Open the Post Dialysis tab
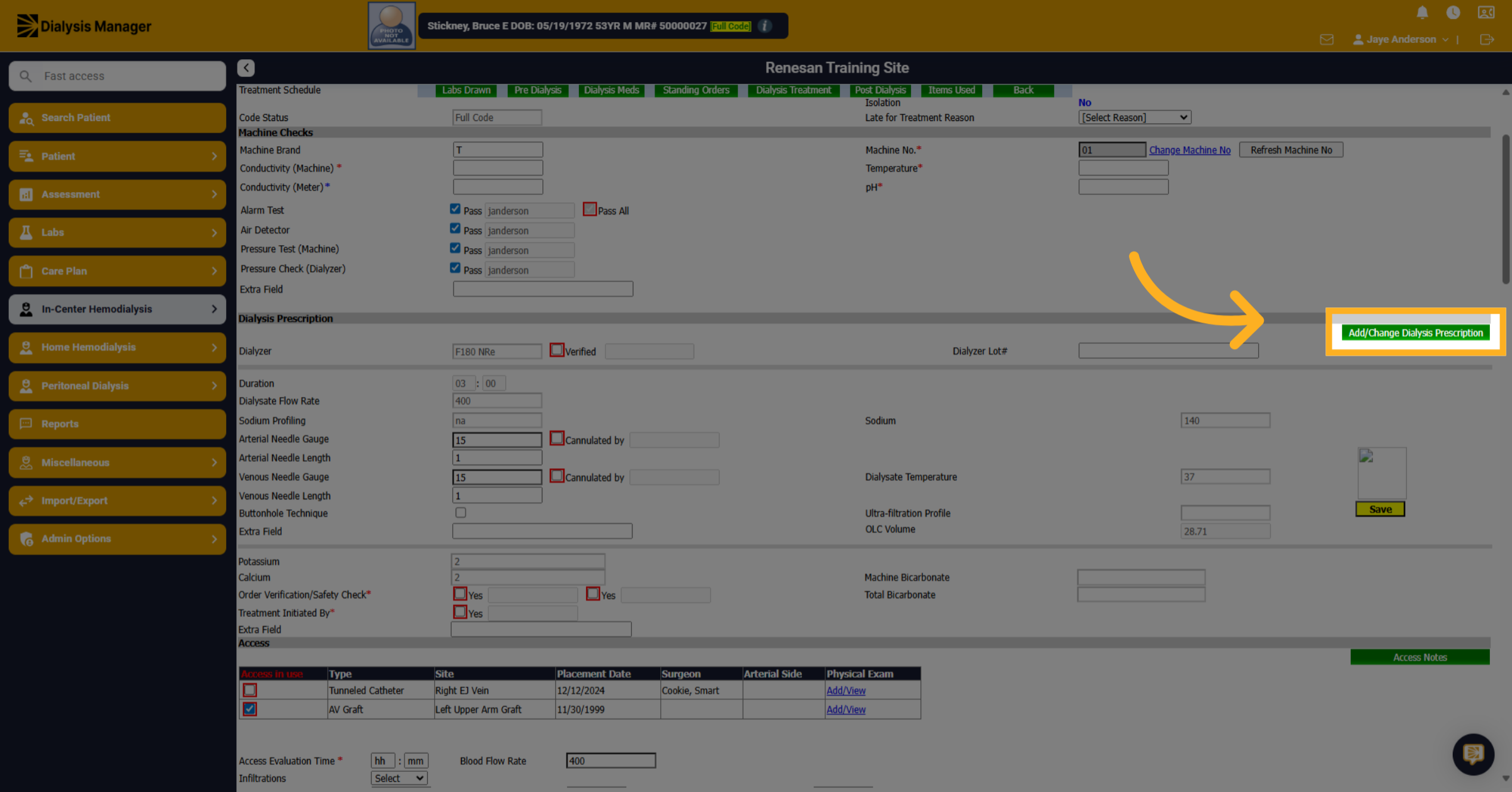The image size is (1512, 792). coord(880,90)
